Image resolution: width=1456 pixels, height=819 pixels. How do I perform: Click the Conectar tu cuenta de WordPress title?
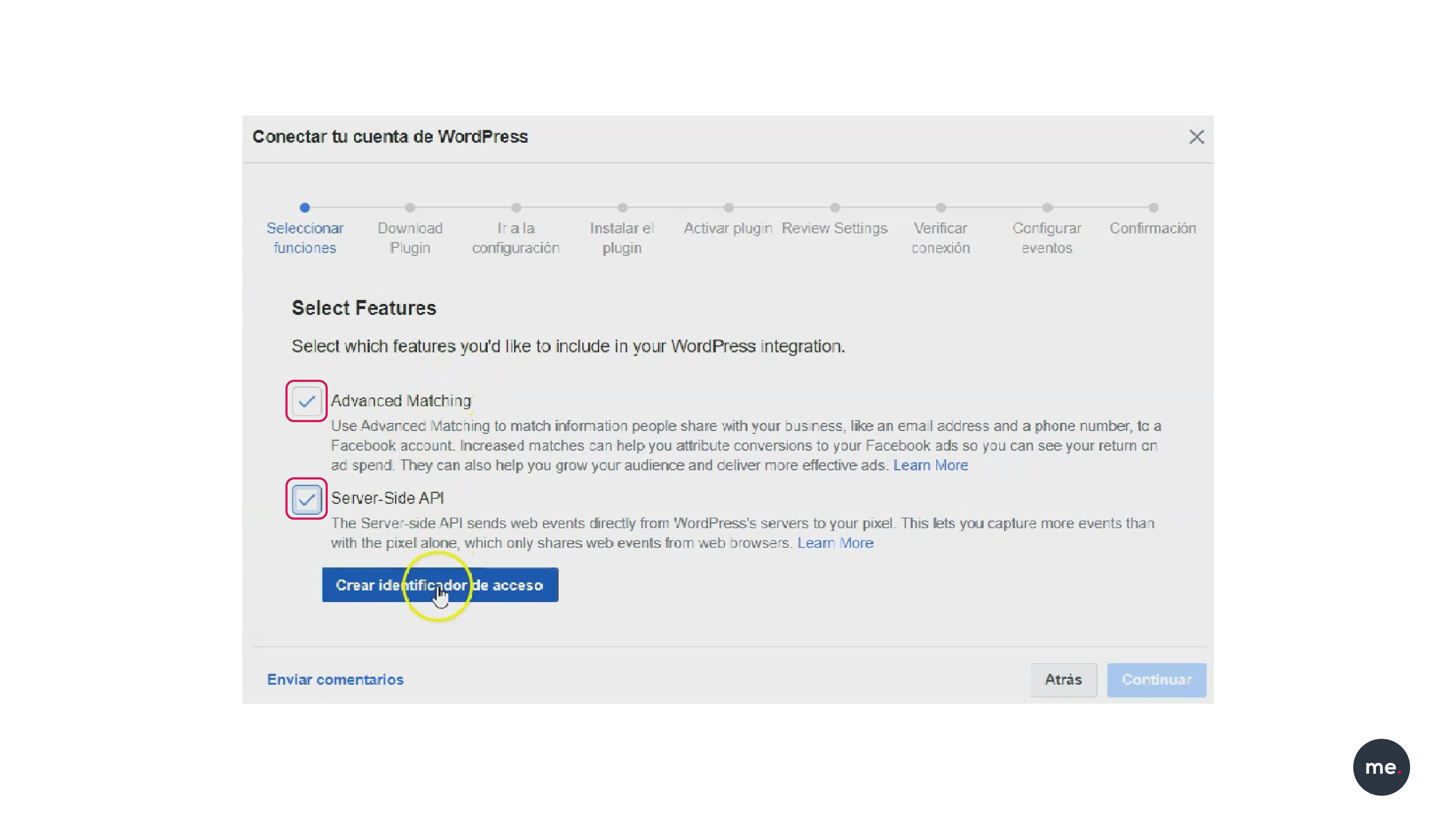(x=390, y=137)
